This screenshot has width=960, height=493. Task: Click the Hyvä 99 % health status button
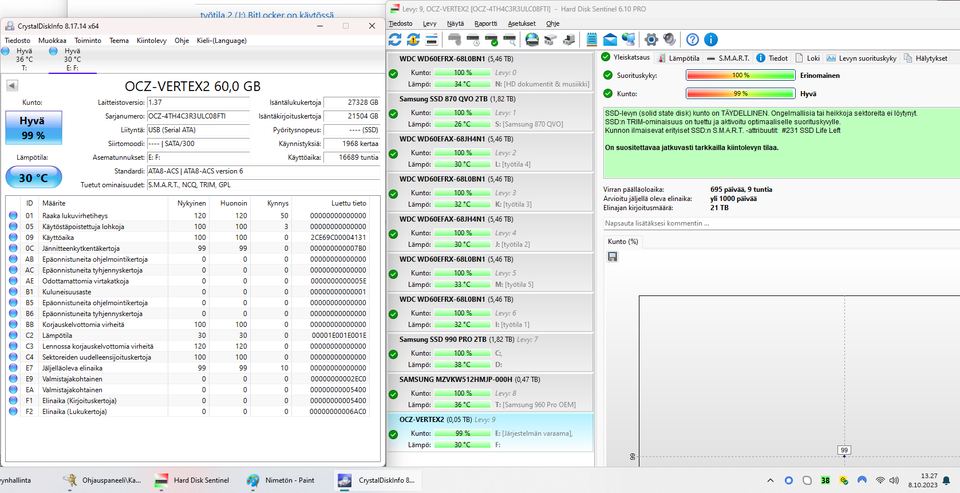(x=33, y=127)
